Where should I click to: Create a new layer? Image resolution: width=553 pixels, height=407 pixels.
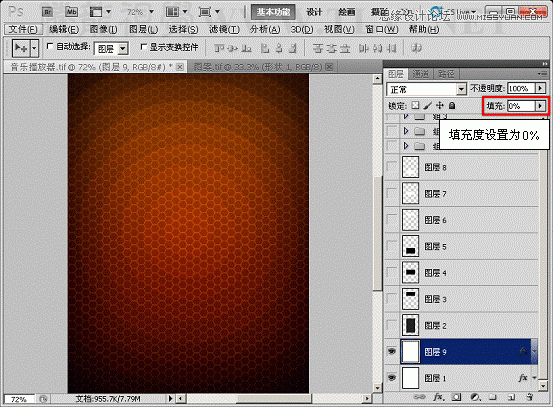[511, 397]
